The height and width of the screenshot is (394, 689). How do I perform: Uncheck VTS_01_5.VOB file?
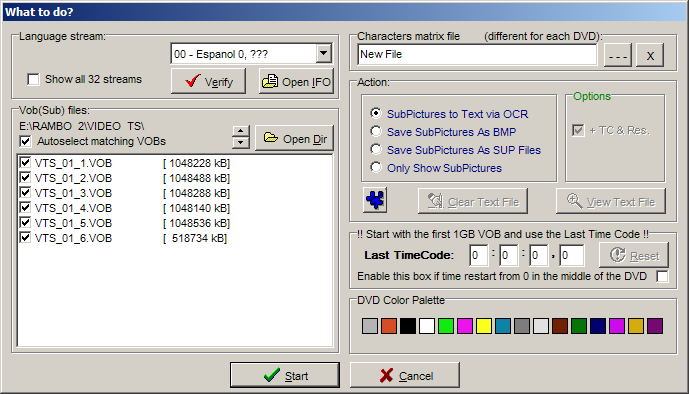tap(25, 222)
